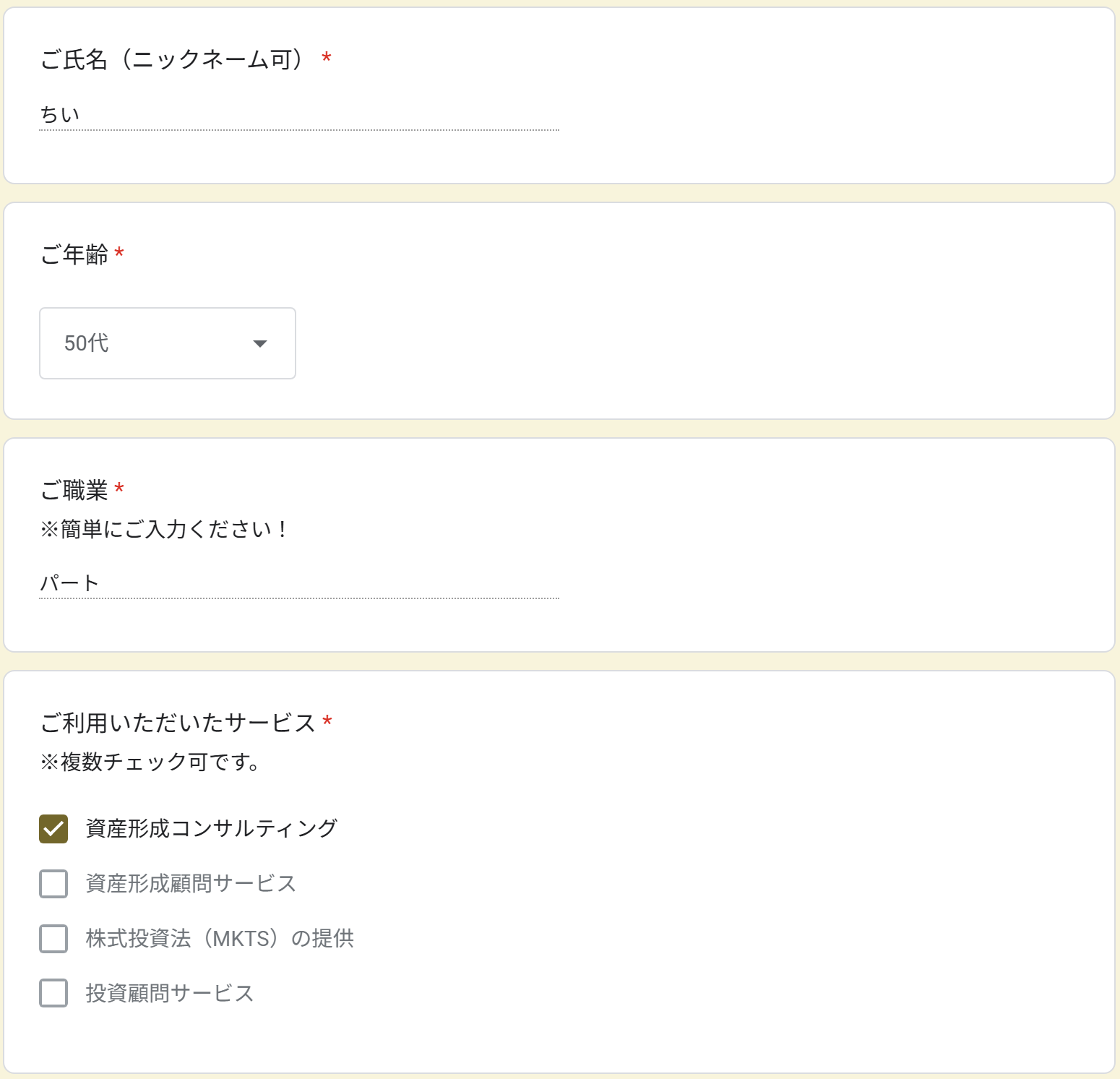1120x1079 pixels.
Task: Click the occupation field containing パート
Action: [298, 583]
